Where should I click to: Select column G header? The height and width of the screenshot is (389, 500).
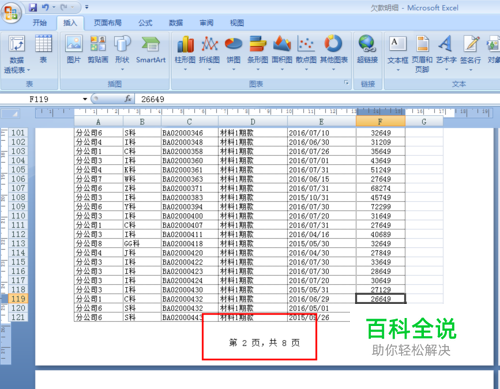[424, 122]
